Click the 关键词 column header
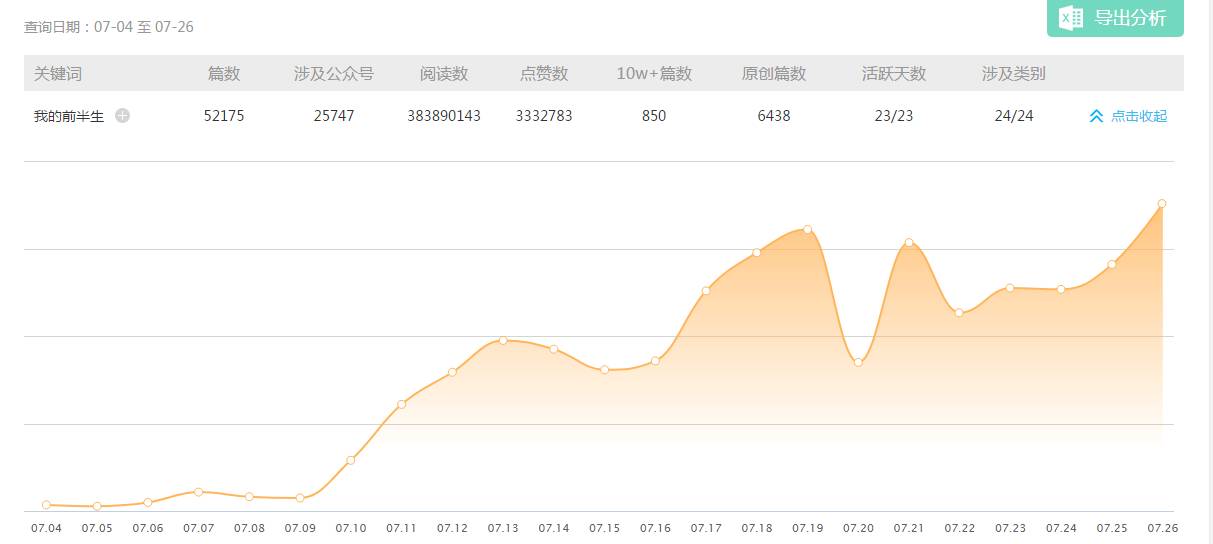This screenshot has height=544, width=1213. point(58,74)
